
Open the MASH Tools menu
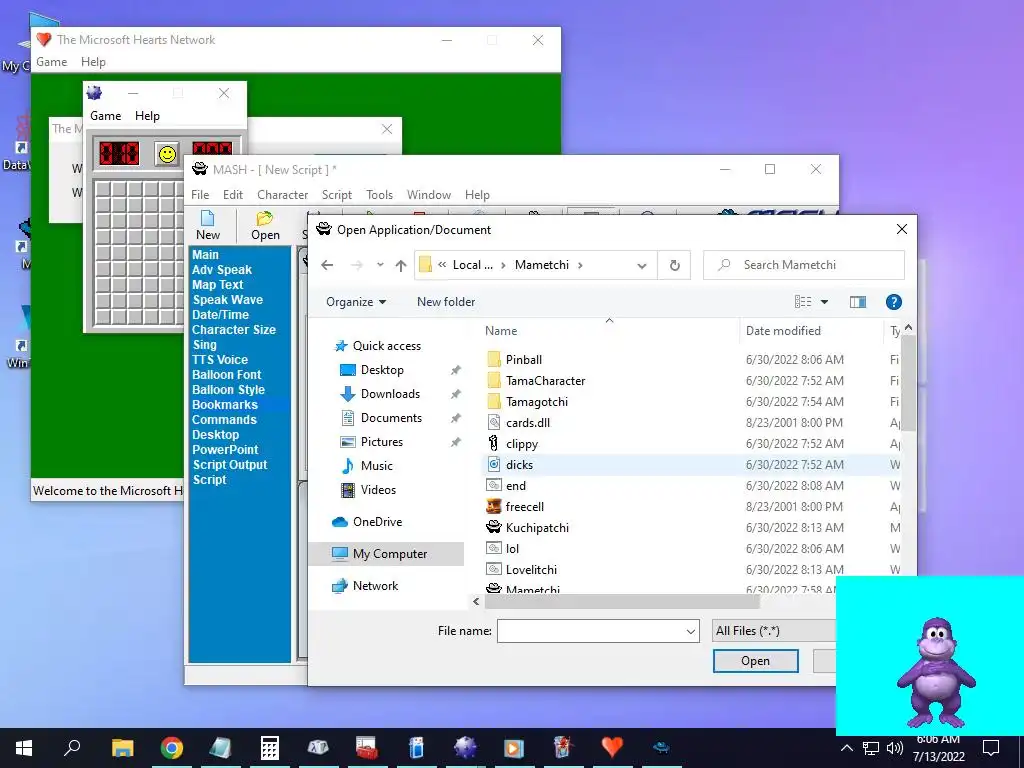coord(379,195)
